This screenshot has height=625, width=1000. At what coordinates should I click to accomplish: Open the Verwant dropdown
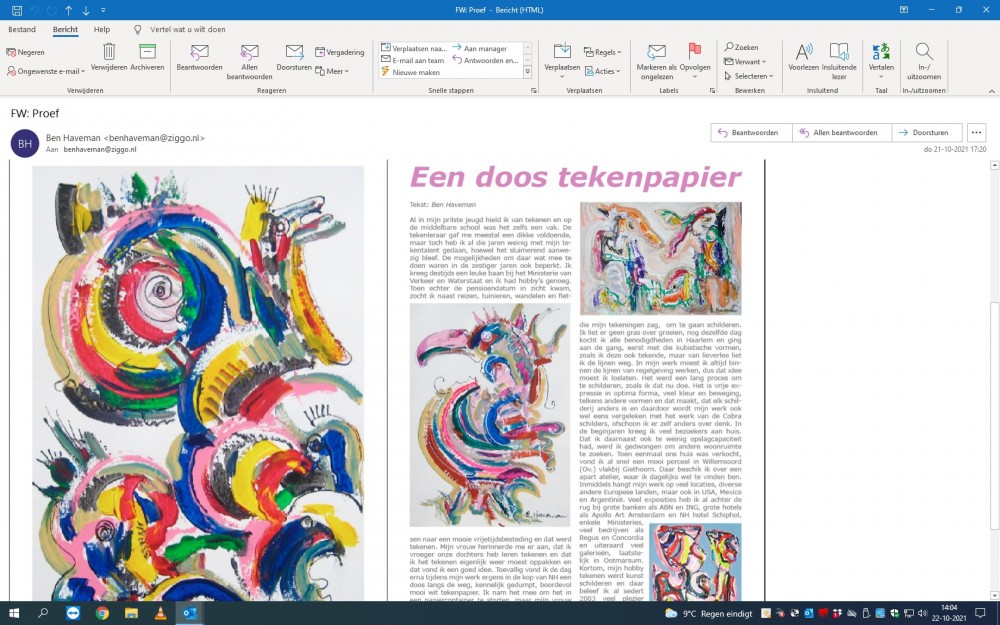point(745,62)
